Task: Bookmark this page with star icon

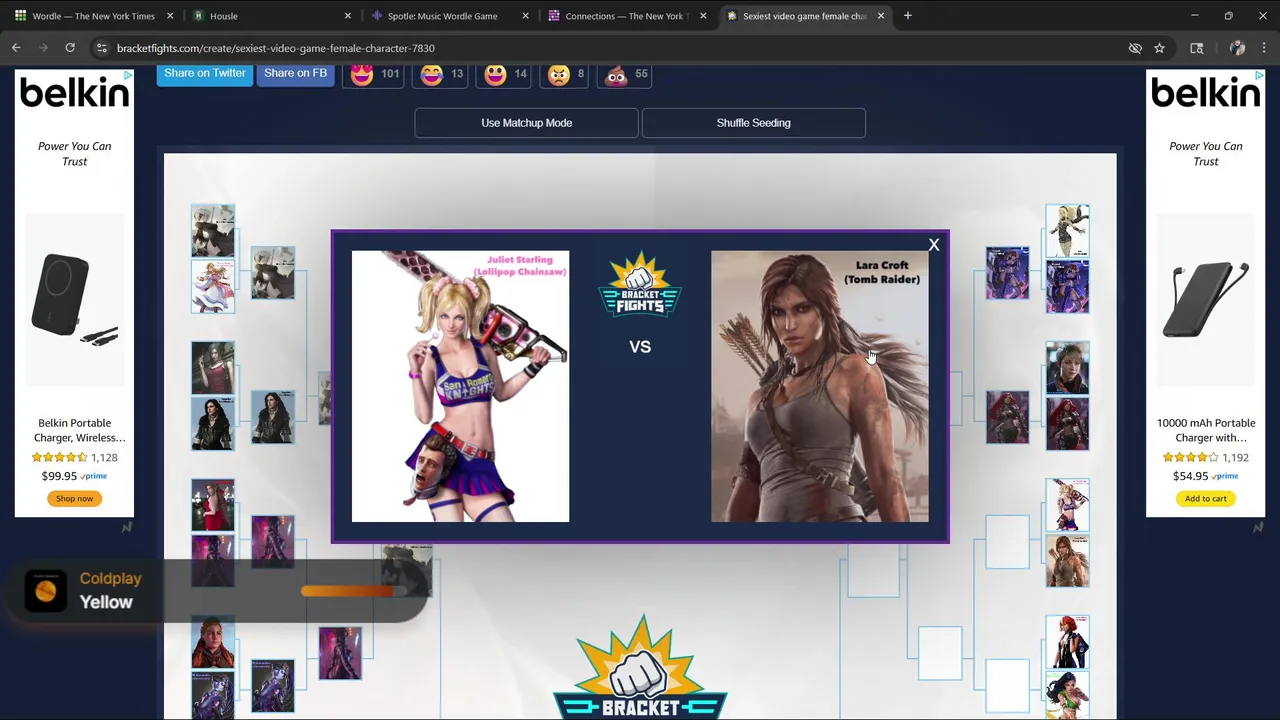Action: coord(1159,48)
